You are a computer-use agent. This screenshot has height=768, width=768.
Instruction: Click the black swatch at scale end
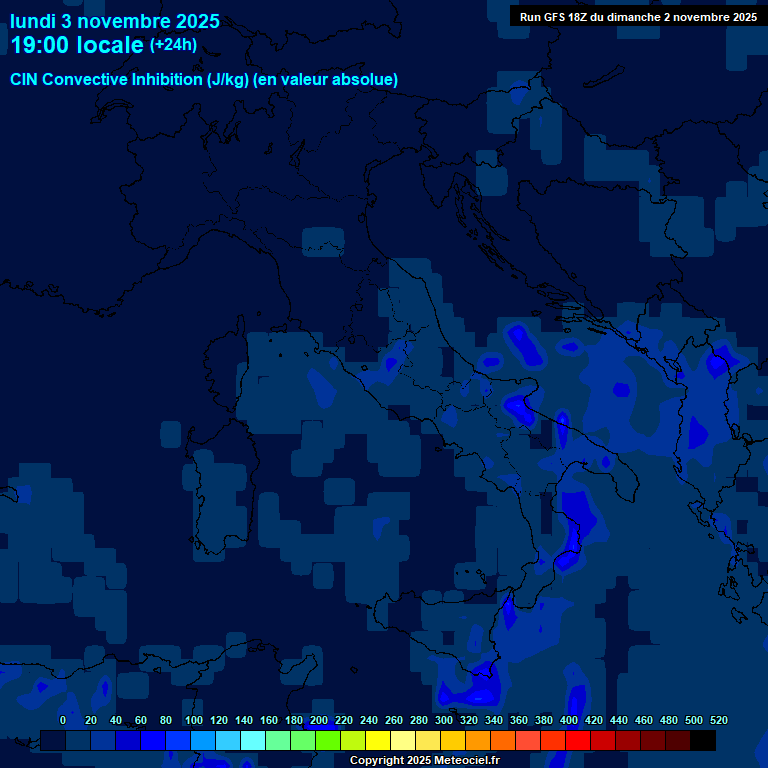[703, 741]
